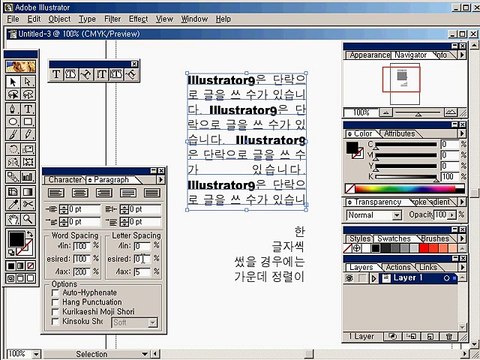
Task: Select the Paintbrush tool
Action: click(13, 134)
